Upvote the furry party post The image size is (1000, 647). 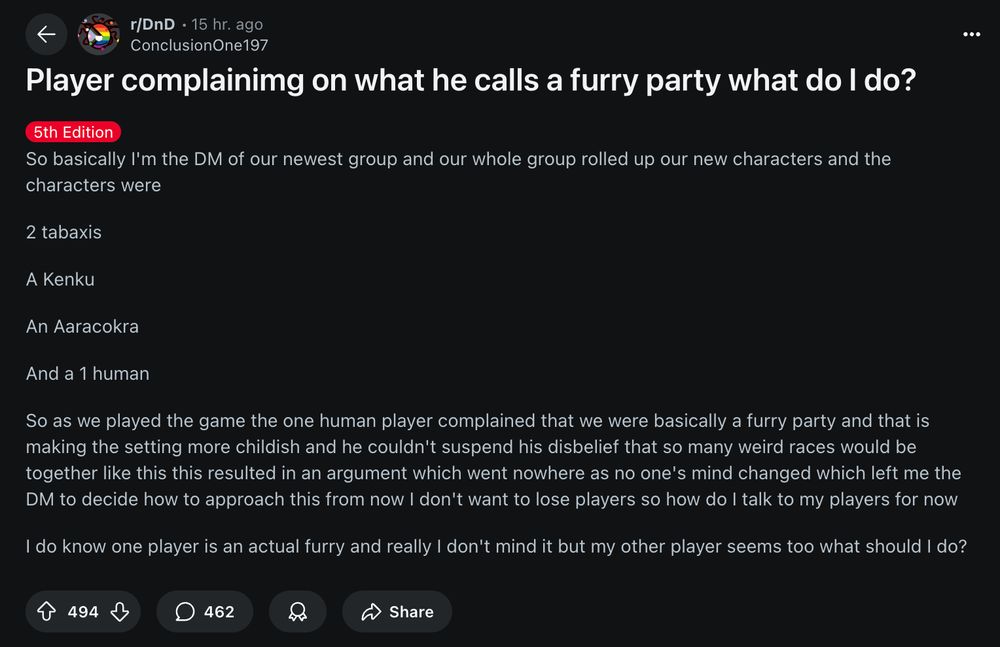coord(46,611)
